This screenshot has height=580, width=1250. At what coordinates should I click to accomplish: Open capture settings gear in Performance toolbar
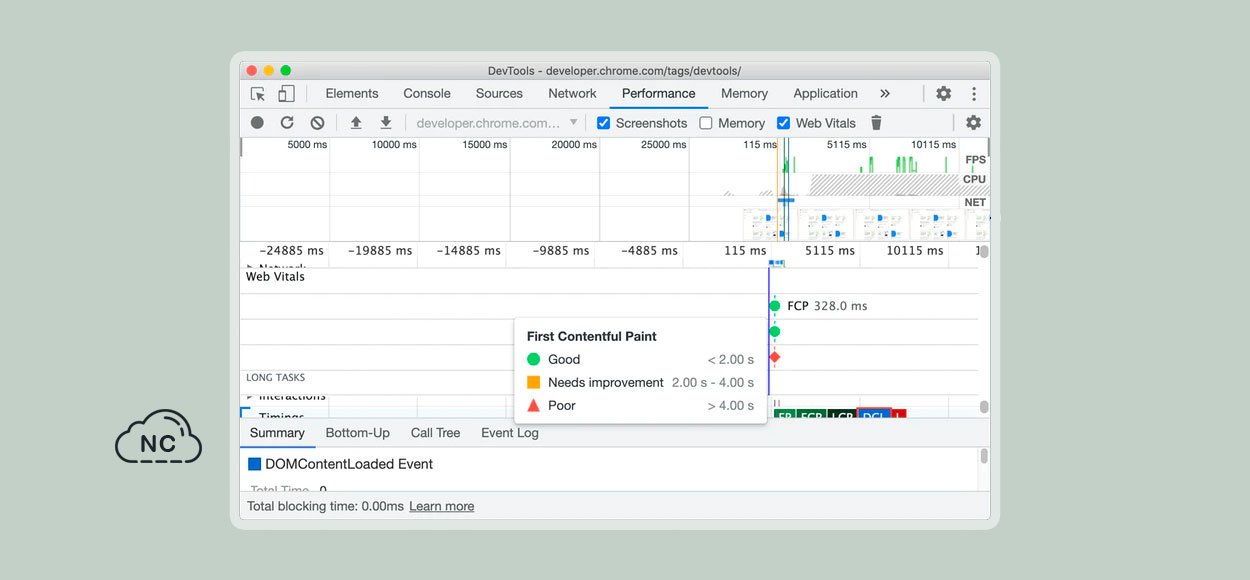973,123
